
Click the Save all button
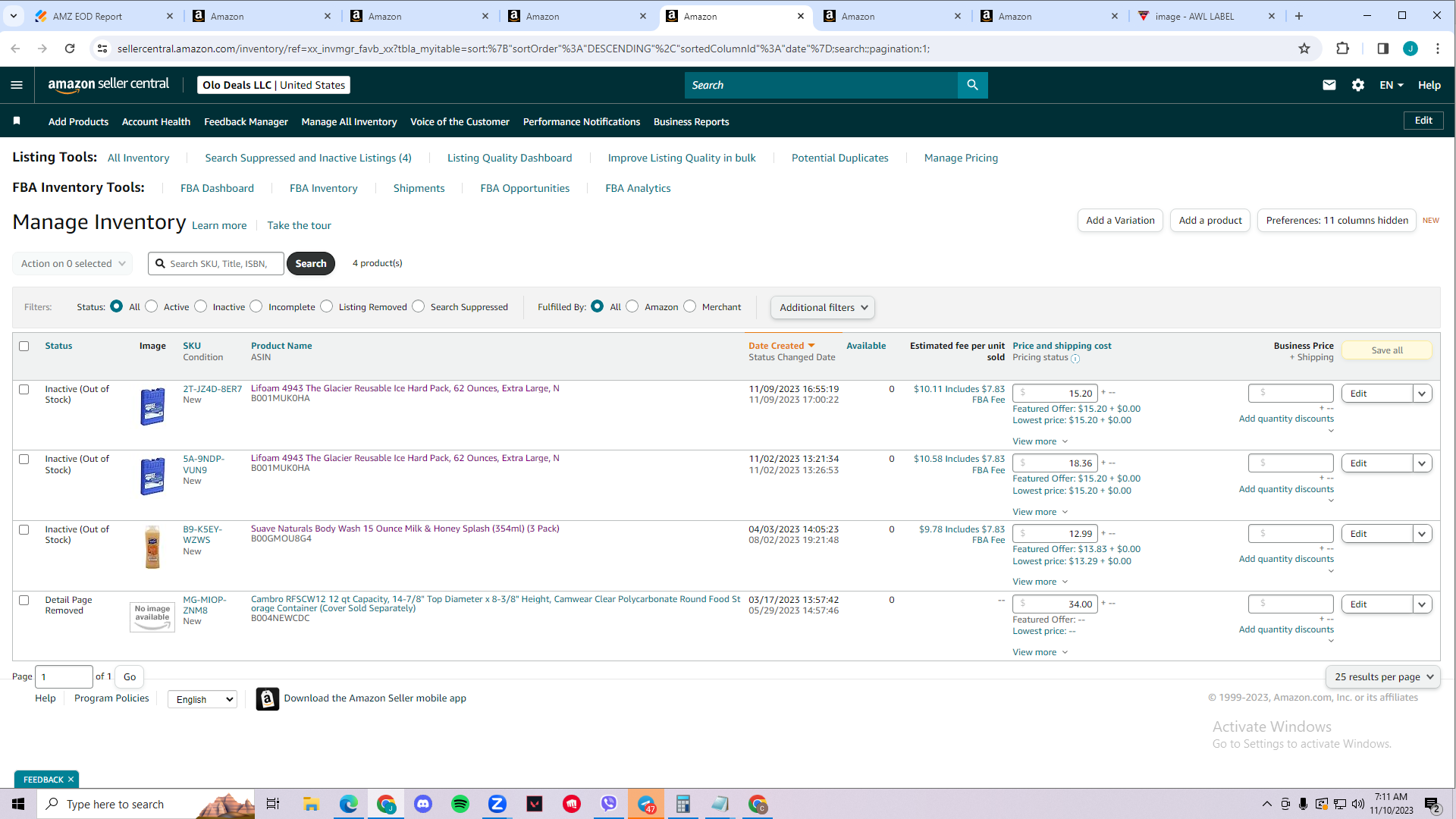[x=1387, y=350]
